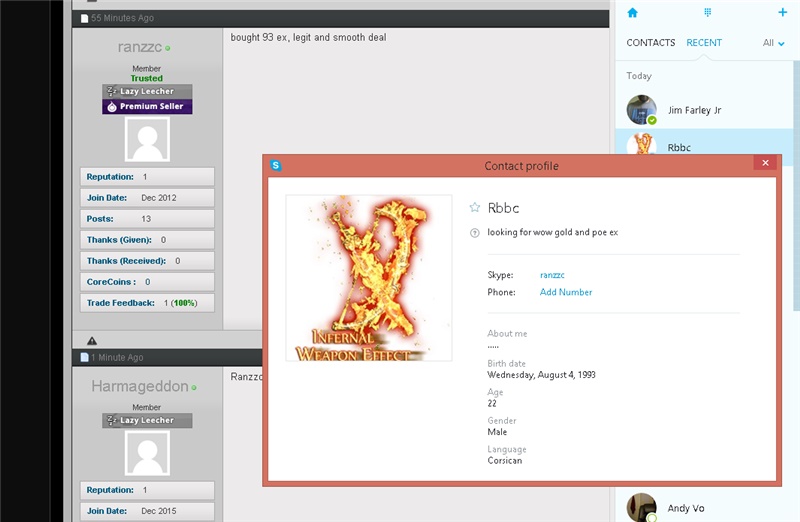Click Harmageddon's Lazy Leecher badge
Image resolution: width=800 pixels, height=522 pixels.
click(147, 420)
